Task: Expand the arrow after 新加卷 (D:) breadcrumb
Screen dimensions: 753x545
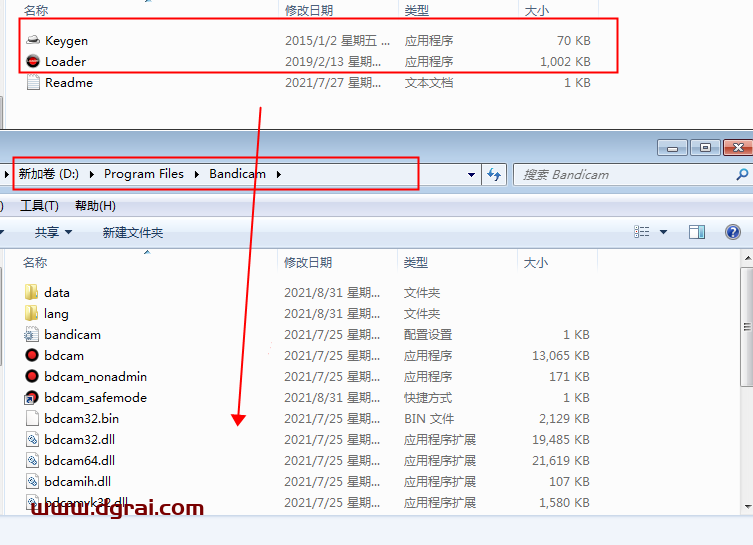Action: [92, 174]
